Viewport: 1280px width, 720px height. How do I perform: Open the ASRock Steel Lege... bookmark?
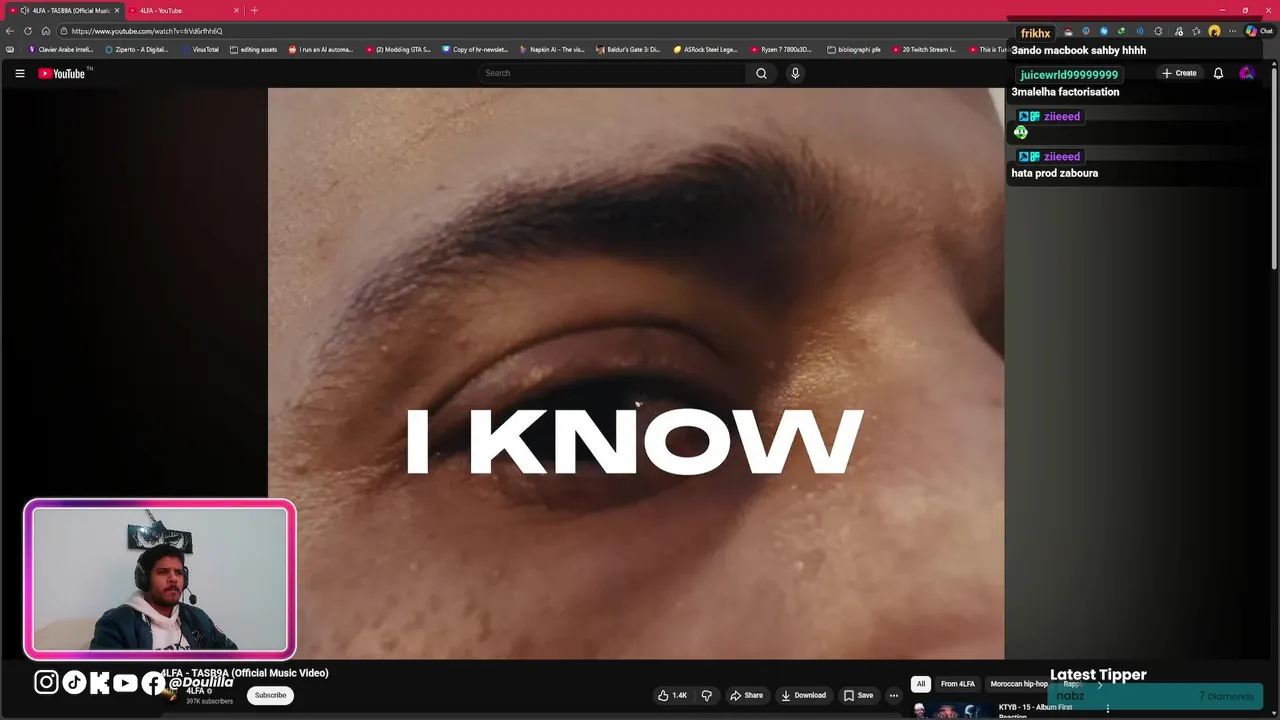705,49
